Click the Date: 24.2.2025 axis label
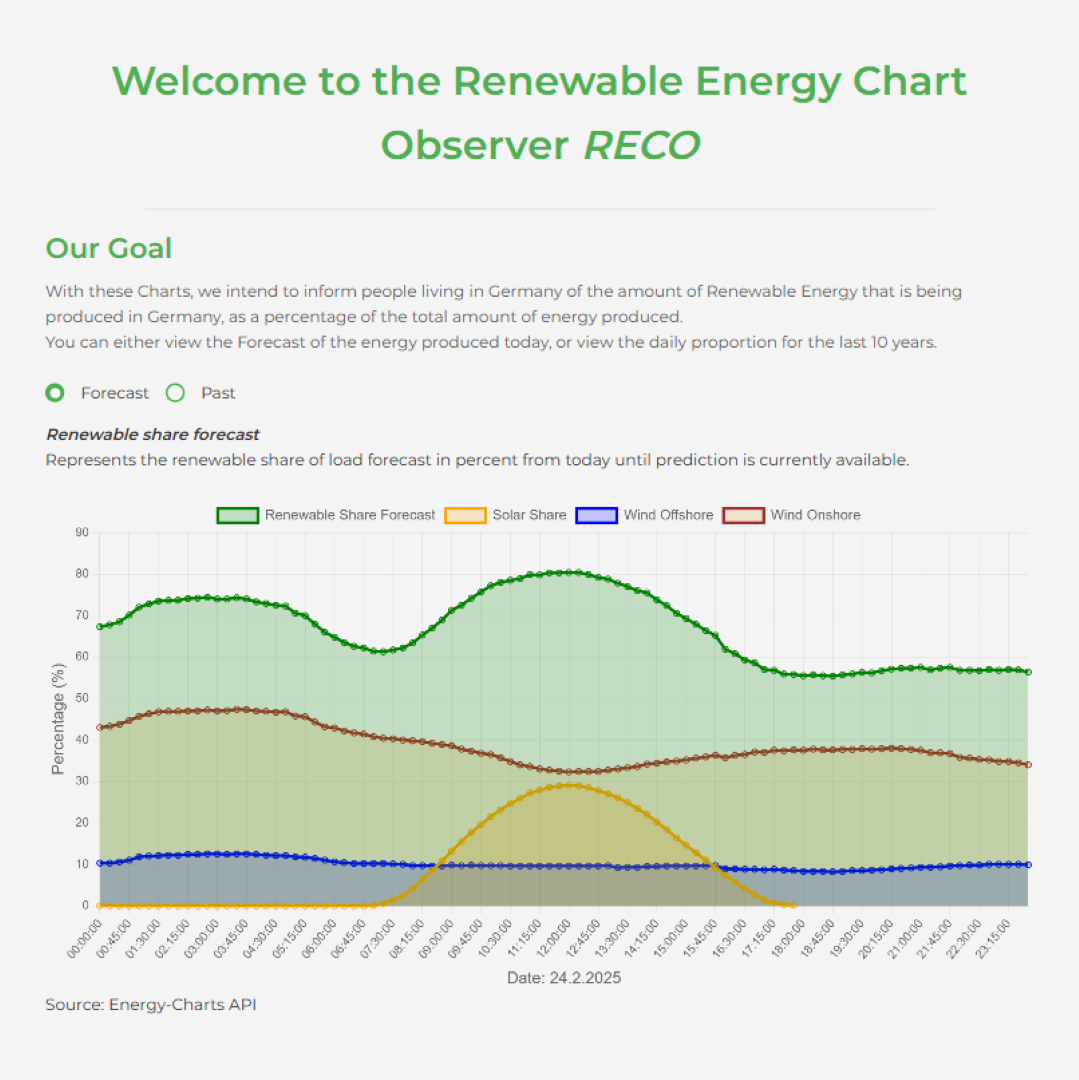1079x1080 pixels. [563, 978]
